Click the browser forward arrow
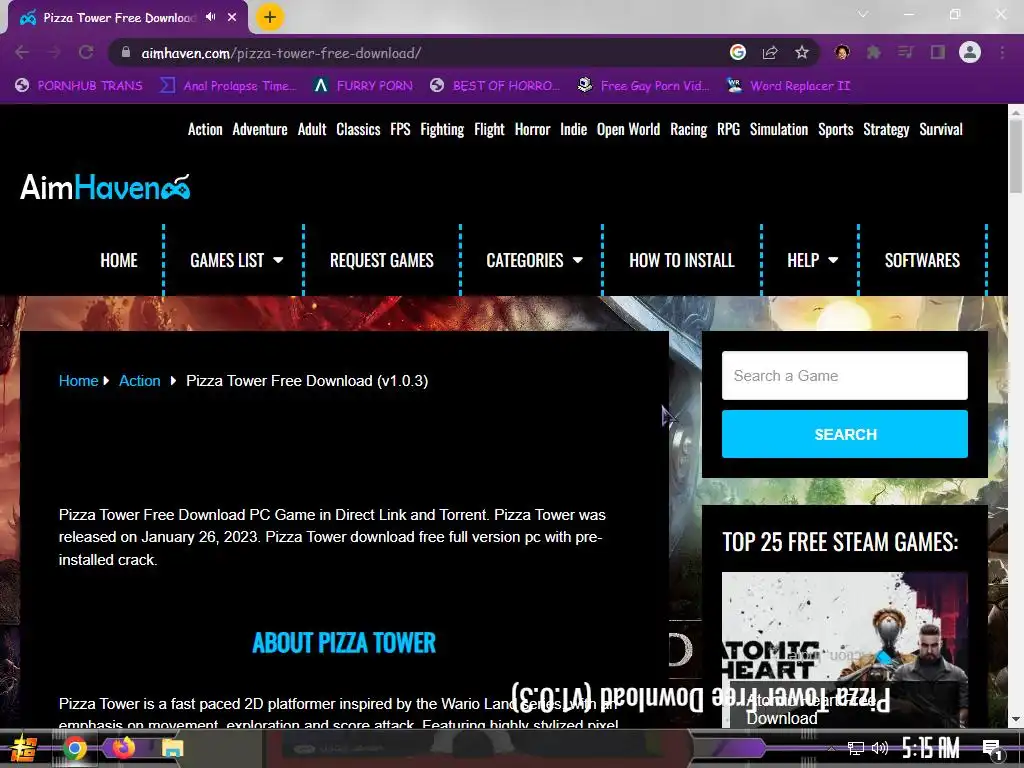Screen dimensions: 1024x768 tap(54, 53)
